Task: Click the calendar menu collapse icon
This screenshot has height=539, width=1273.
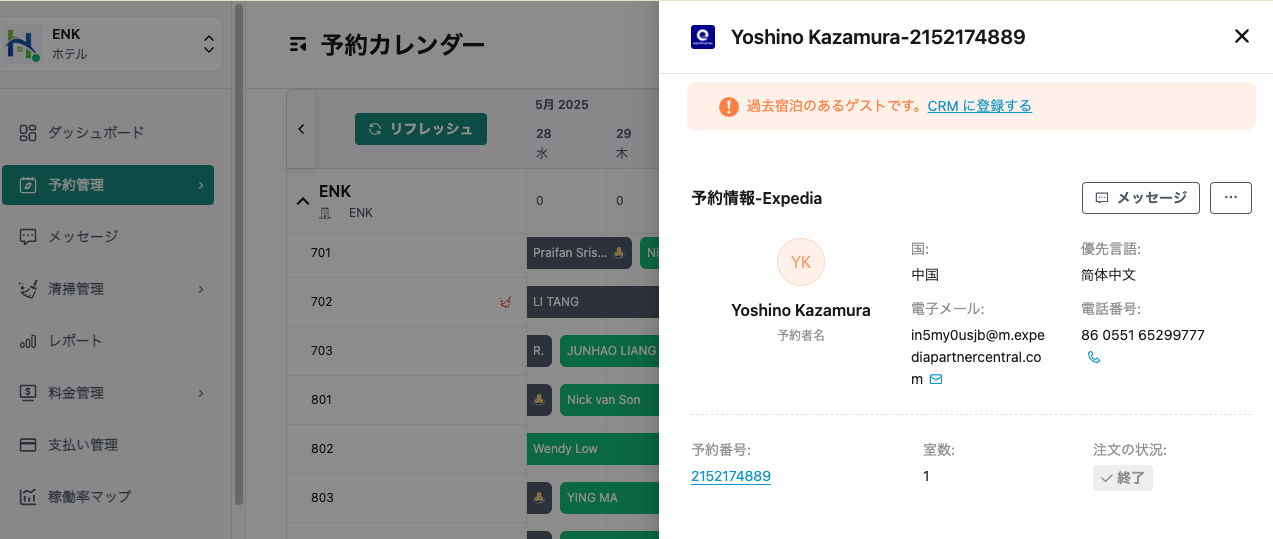Action: click(x=297, y=44)
